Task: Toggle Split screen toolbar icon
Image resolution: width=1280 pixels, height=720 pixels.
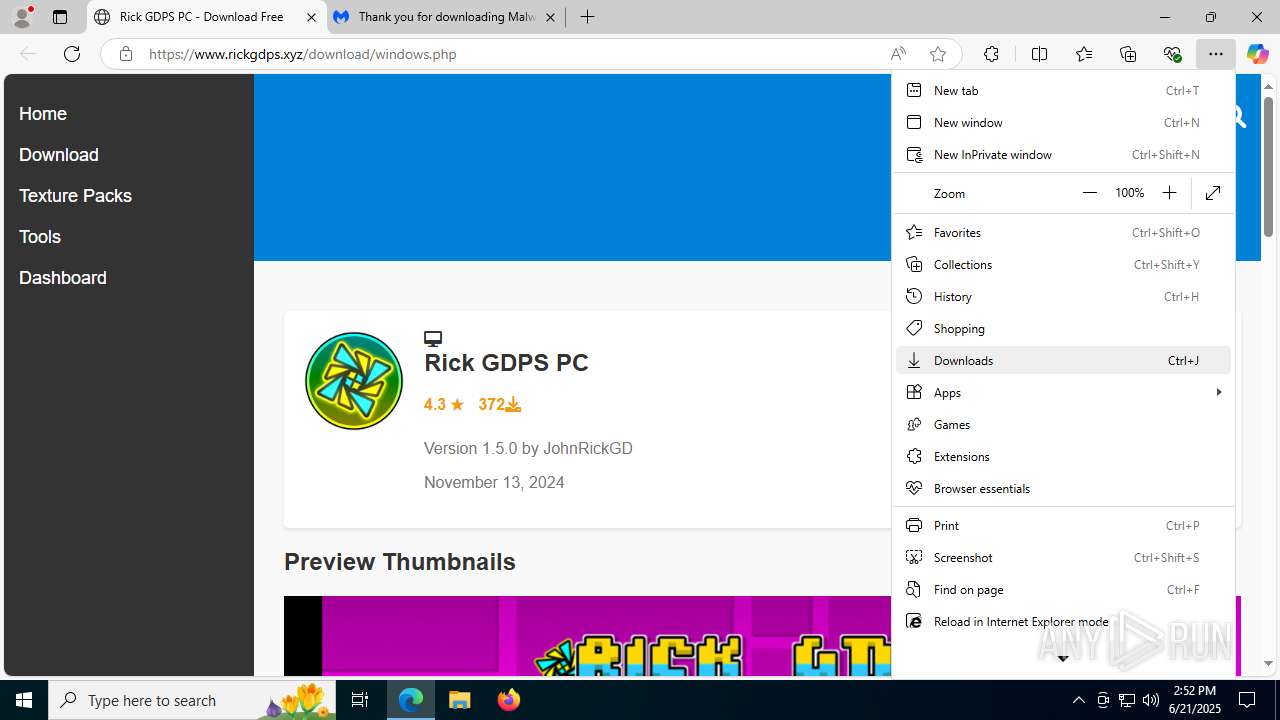Action: tap(1040, 54)
